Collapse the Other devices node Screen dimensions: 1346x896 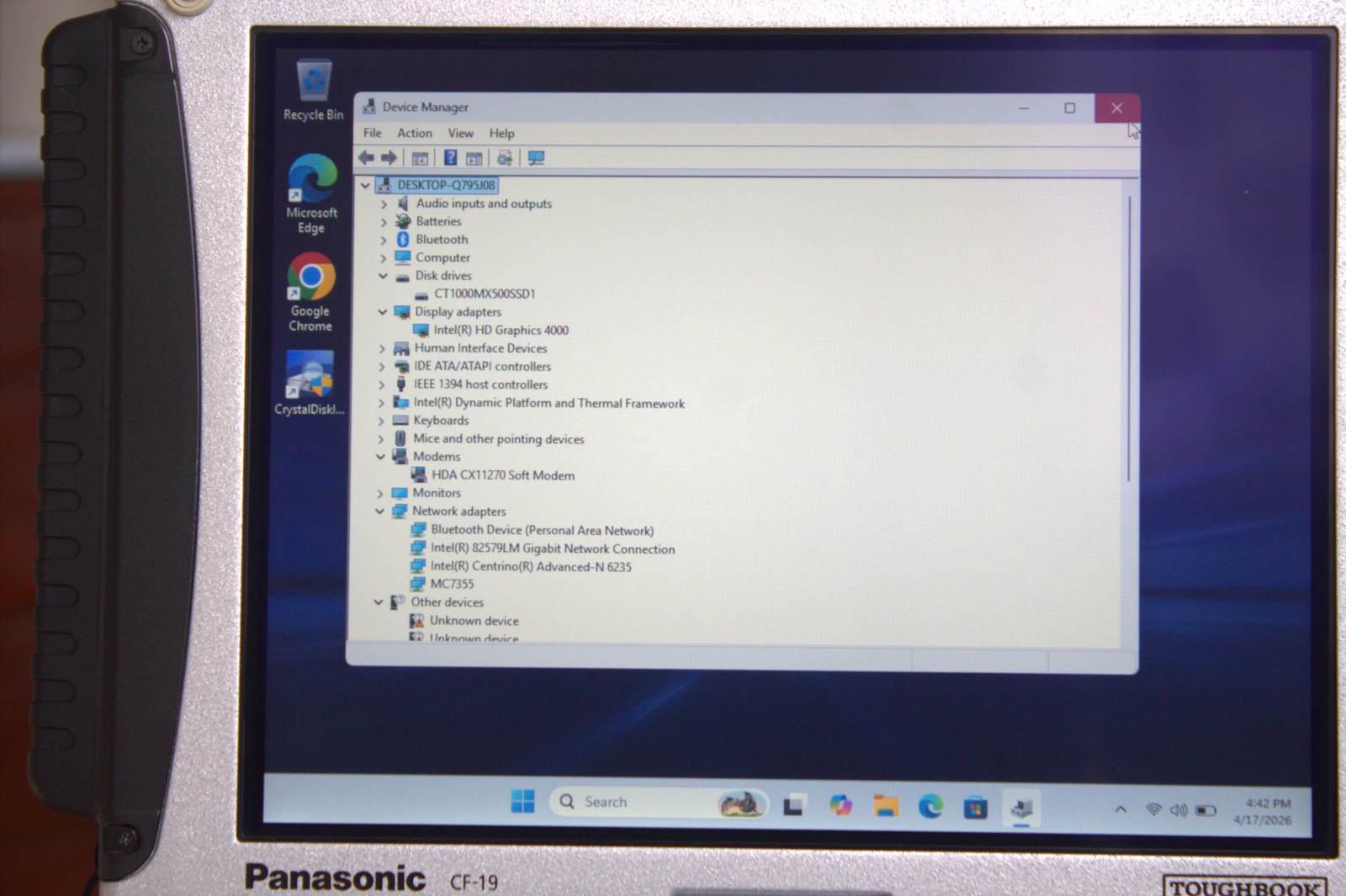[379, 602]
